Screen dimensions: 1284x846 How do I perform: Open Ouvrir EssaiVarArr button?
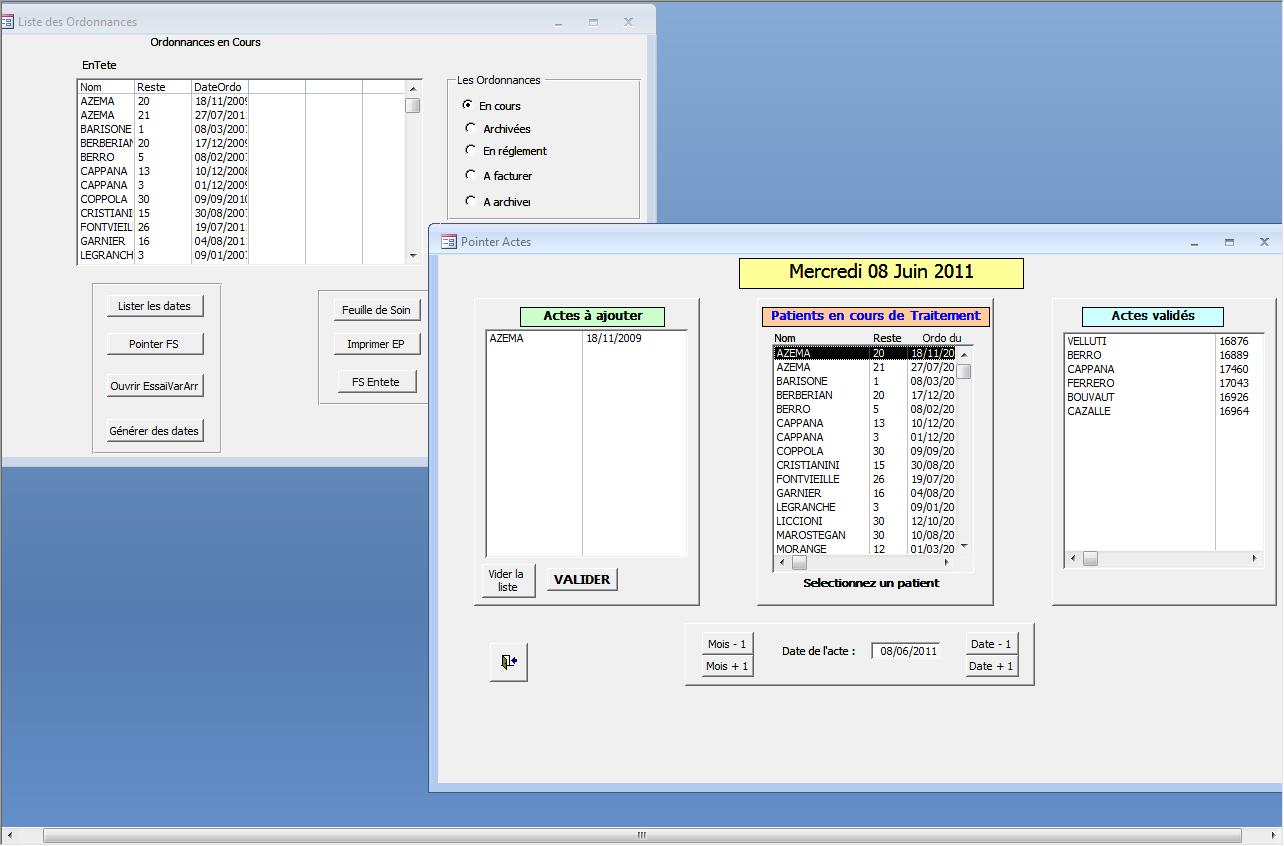click(x=154, y=386)
